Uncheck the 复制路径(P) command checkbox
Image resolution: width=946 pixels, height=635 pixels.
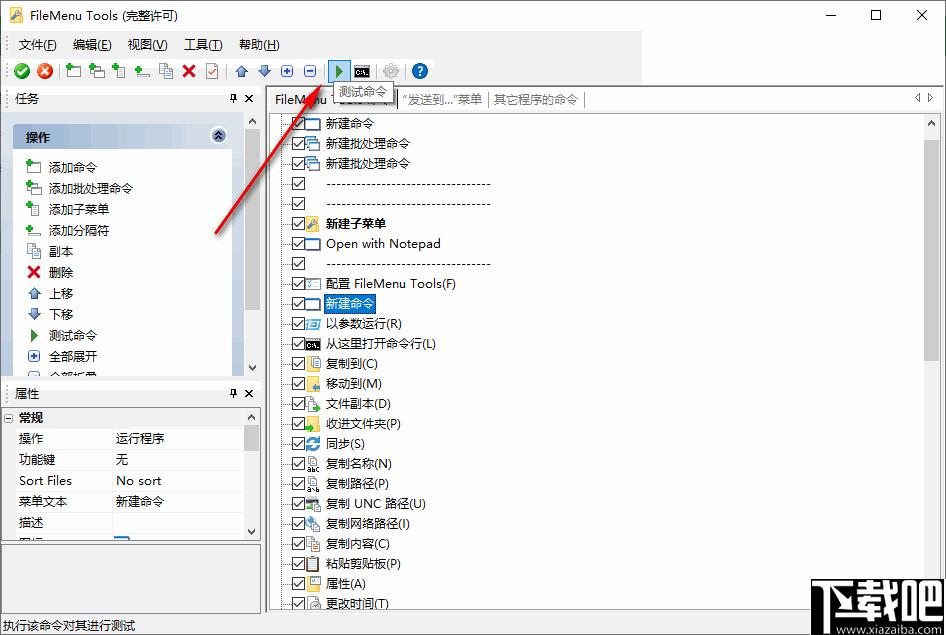point(297,483)
